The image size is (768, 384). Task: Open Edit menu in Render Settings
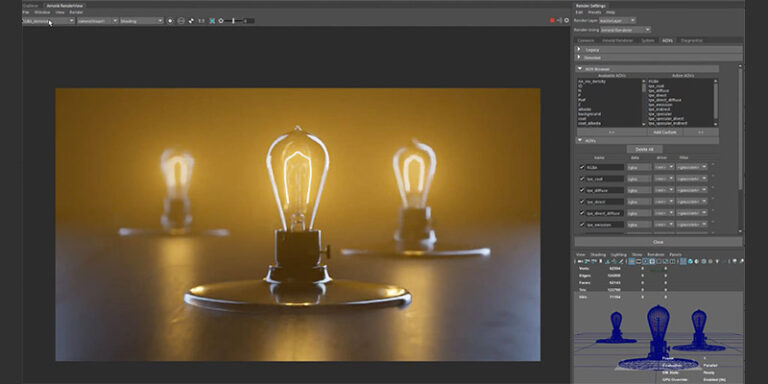click(579, 12)
